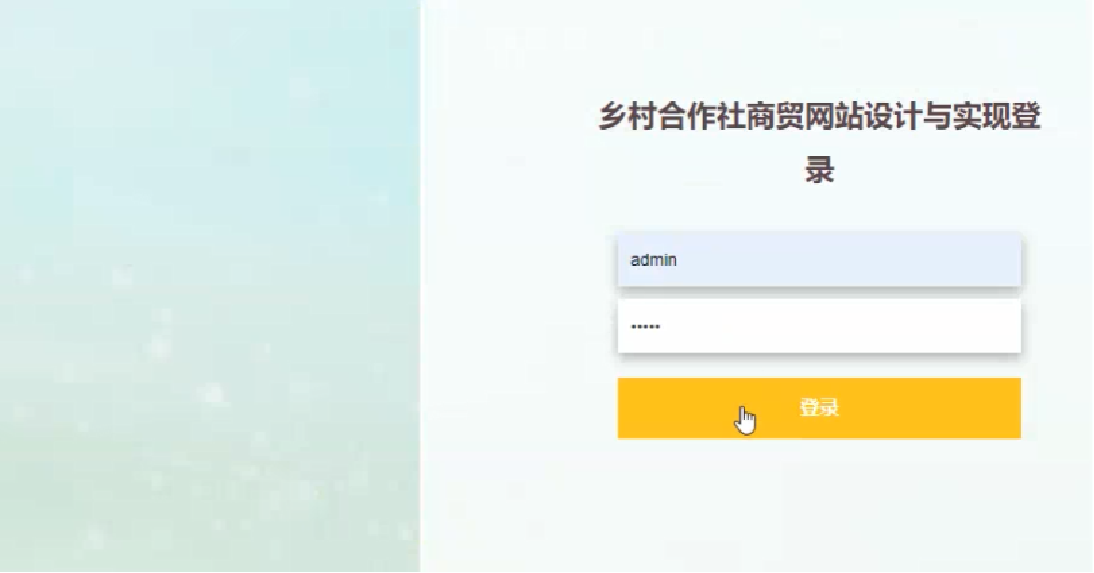Focus the masked password input field

tap(819, 326)
